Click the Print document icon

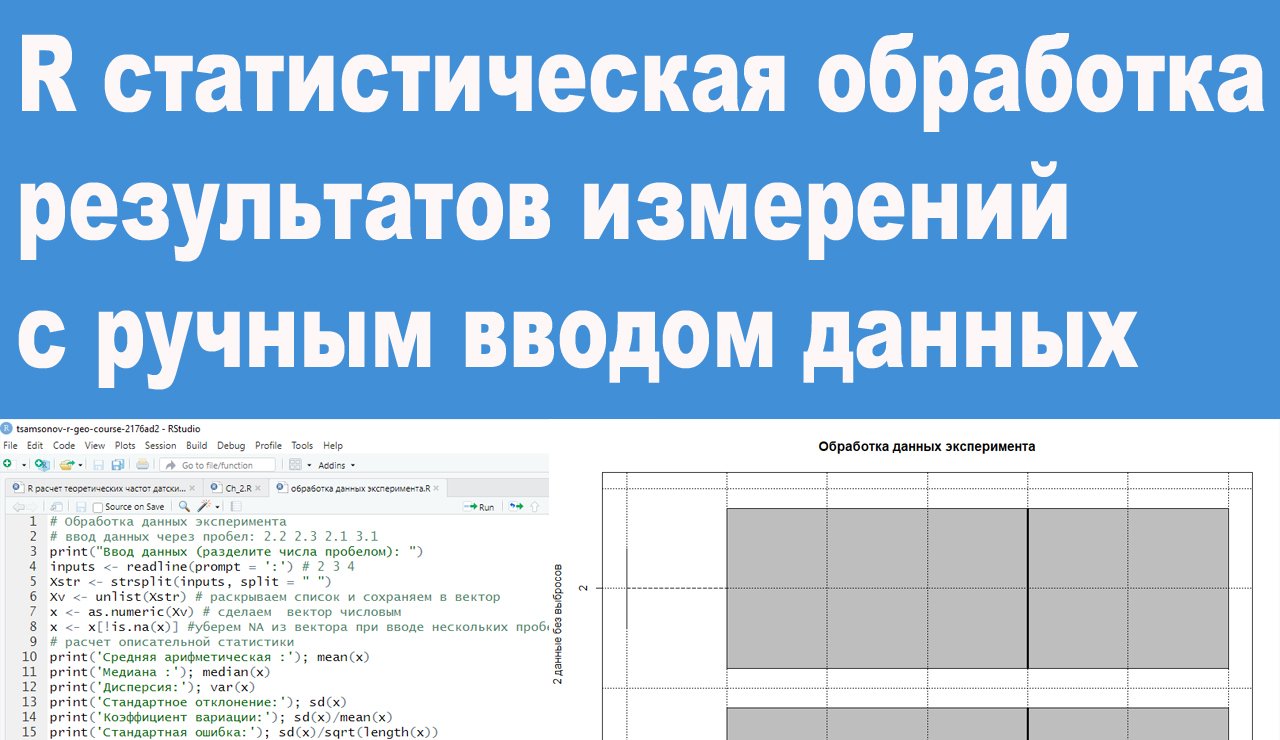click(142, 465)
